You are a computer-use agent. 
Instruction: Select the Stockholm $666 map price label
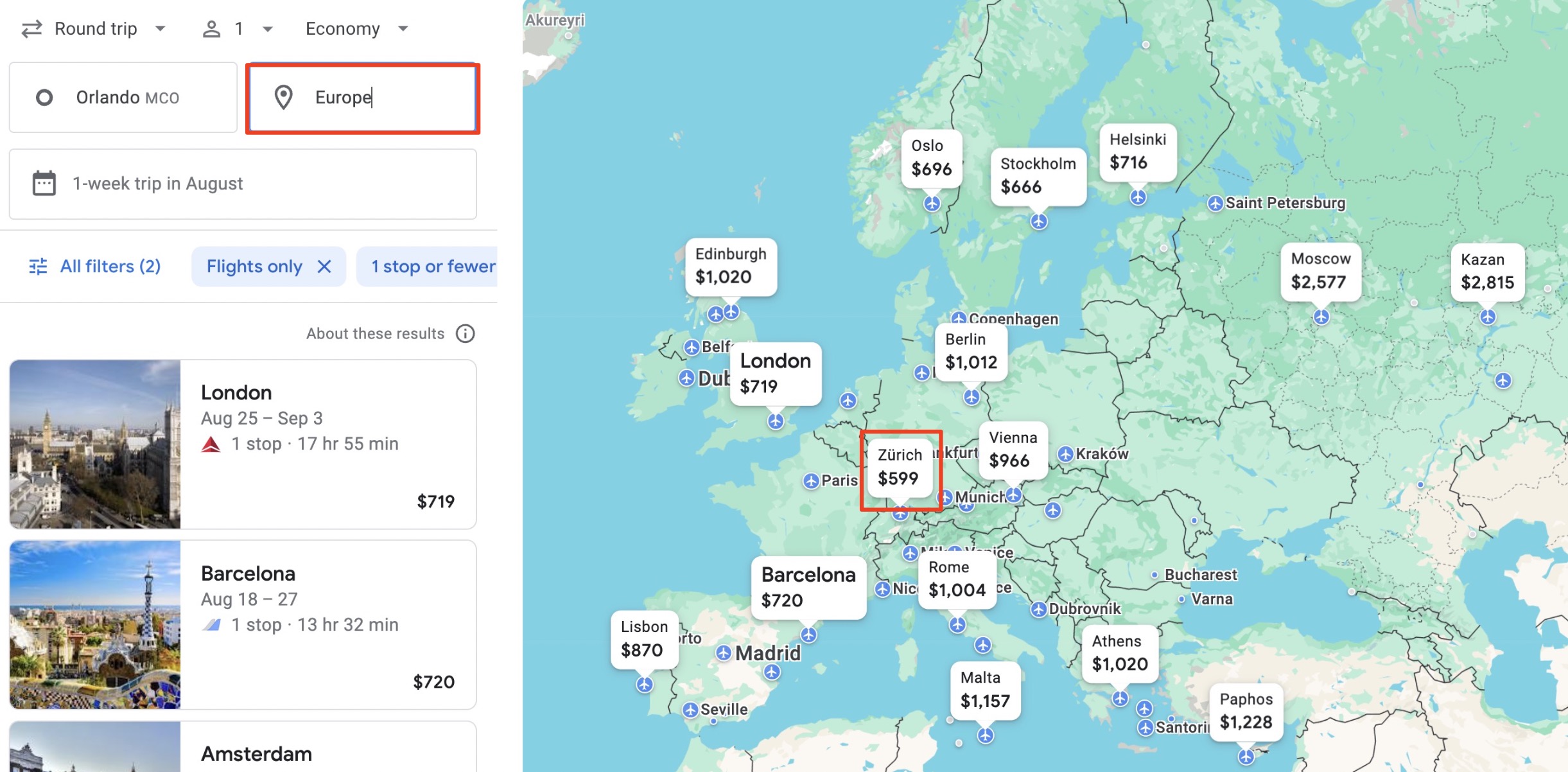point(1038,175)
